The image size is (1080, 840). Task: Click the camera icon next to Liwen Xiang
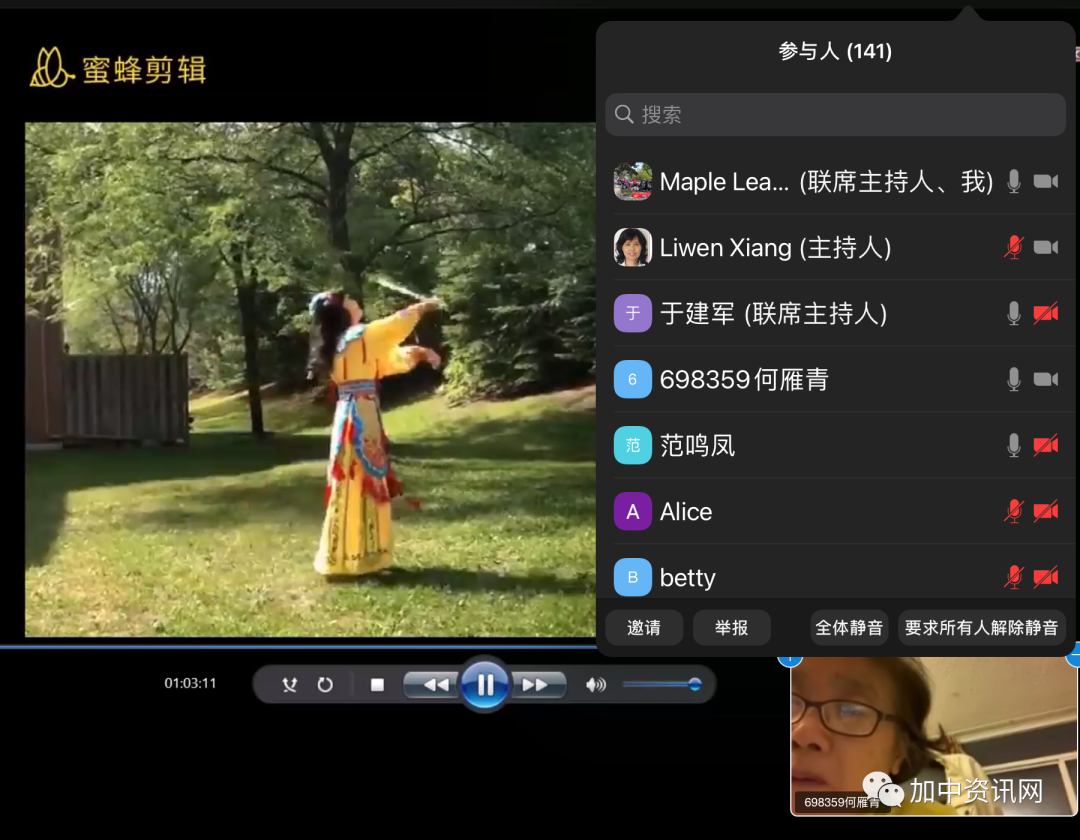point(1046,247)
